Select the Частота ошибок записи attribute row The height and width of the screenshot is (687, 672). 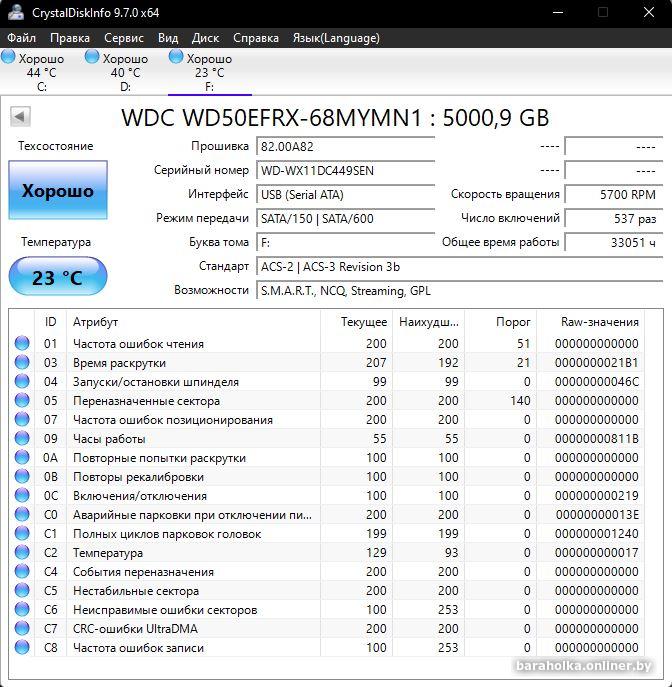[x=327, y=647]
